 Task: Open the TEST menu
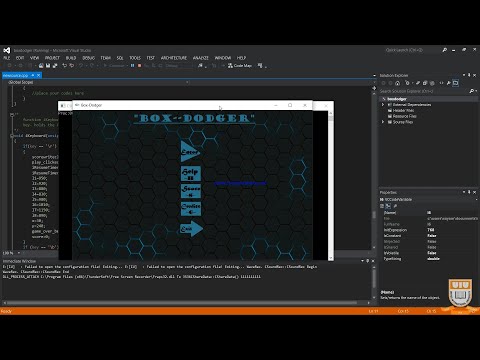click(x=151, y=58)
